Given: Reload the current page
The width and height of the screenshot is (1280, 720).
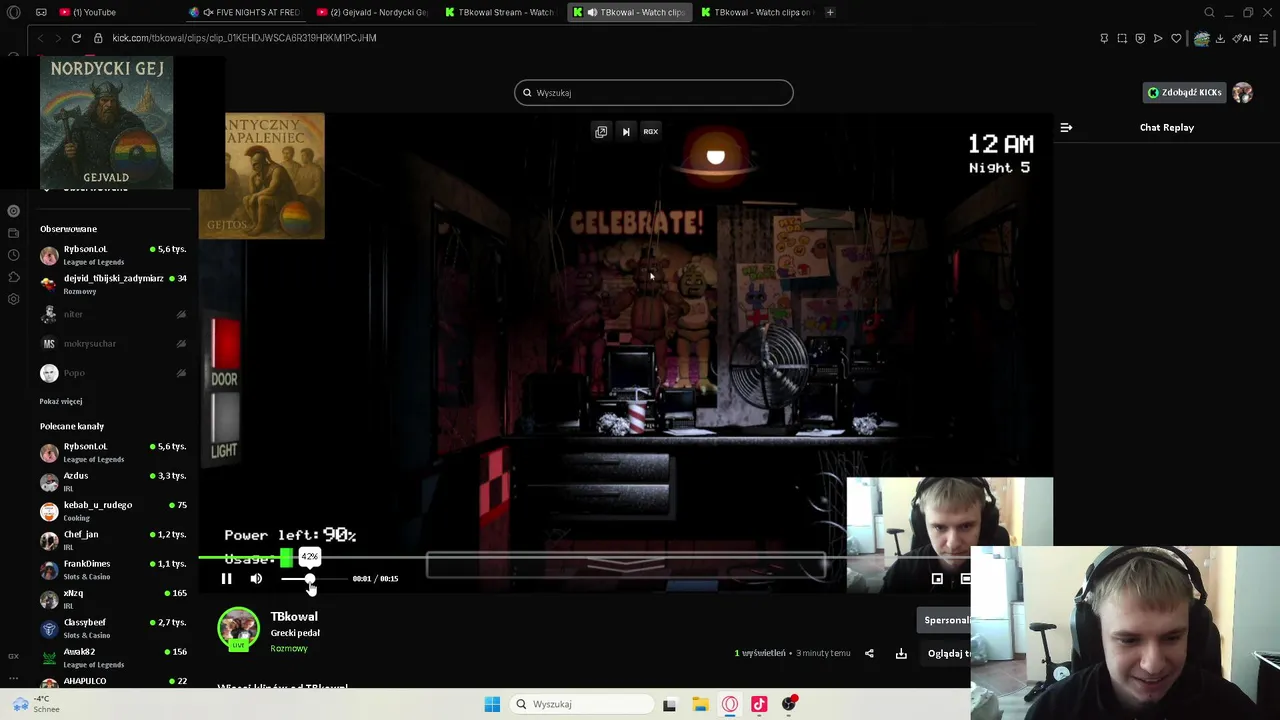Looking at the screenshot, I should click(76, 38).
